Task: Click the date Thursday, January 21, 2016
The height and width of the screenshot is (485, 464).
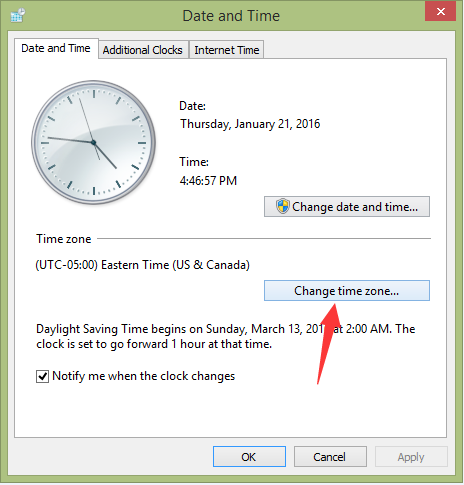Action: pyautogui.click(x=250, y=124)
